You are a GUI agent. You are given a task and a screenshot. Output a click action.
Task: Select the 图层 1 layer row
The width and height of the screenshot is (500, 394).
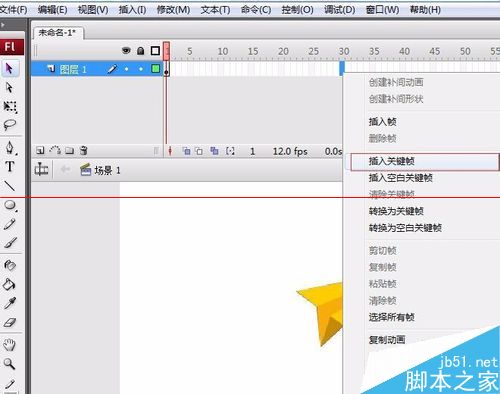[x=97, y=69]
